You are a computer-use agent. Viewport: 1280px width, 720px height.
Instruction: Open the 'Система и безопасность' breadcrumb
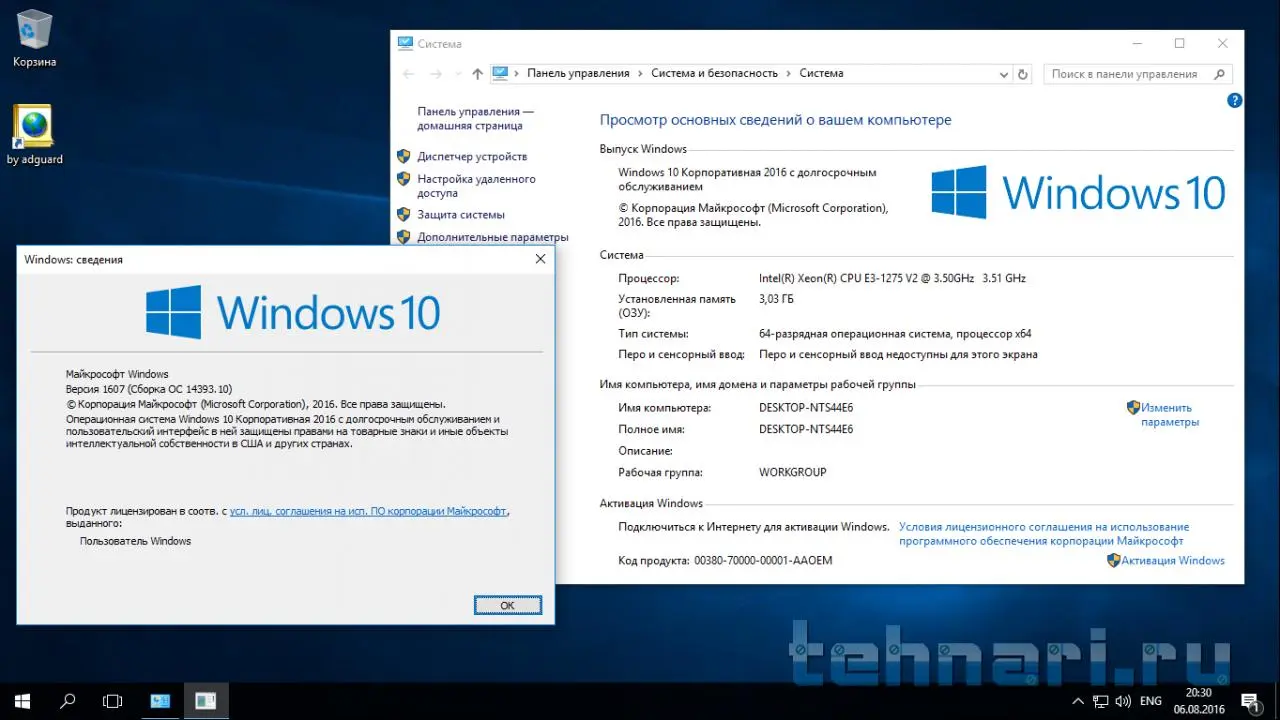(x=714, y=73)
